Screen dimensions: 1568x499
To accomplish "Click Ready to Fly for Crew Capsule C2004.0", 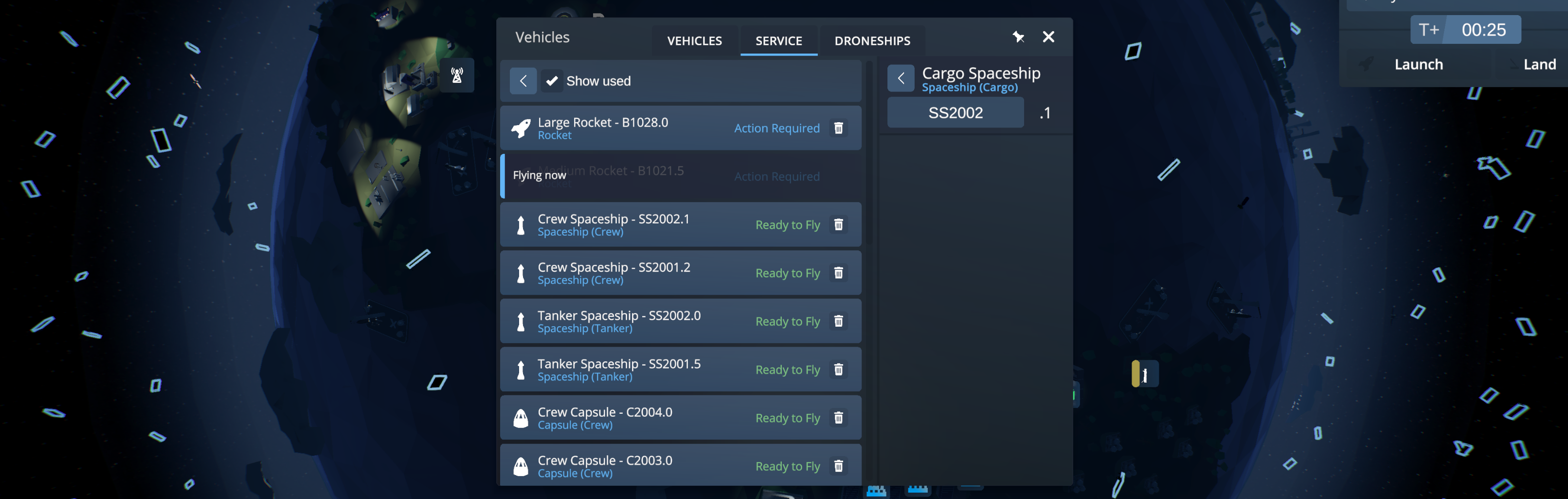I will 788,418.
